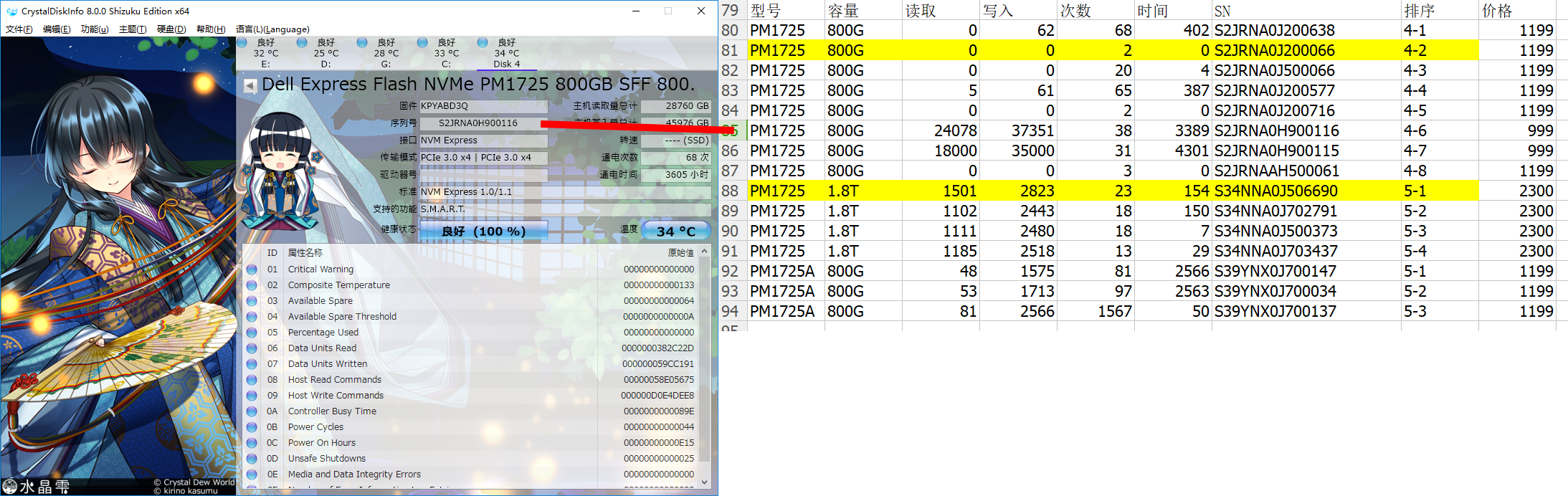Open the 语言(L)(Language) menu
1568x496 pixels.
272,29
